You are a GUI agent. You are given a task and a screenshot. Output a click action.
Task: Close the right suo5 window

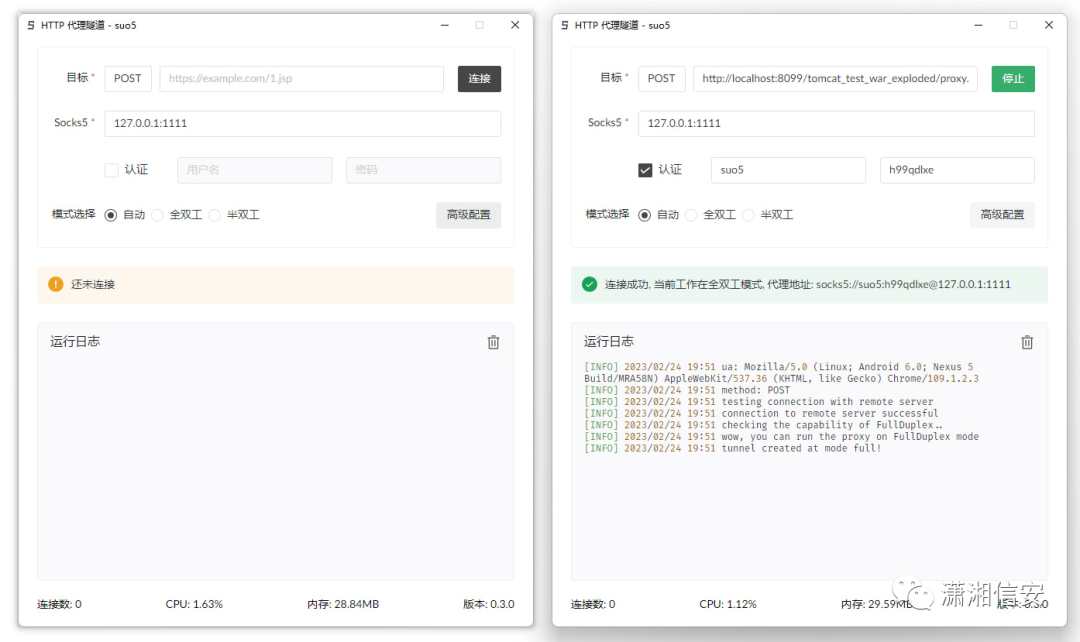click(1049, 25)
